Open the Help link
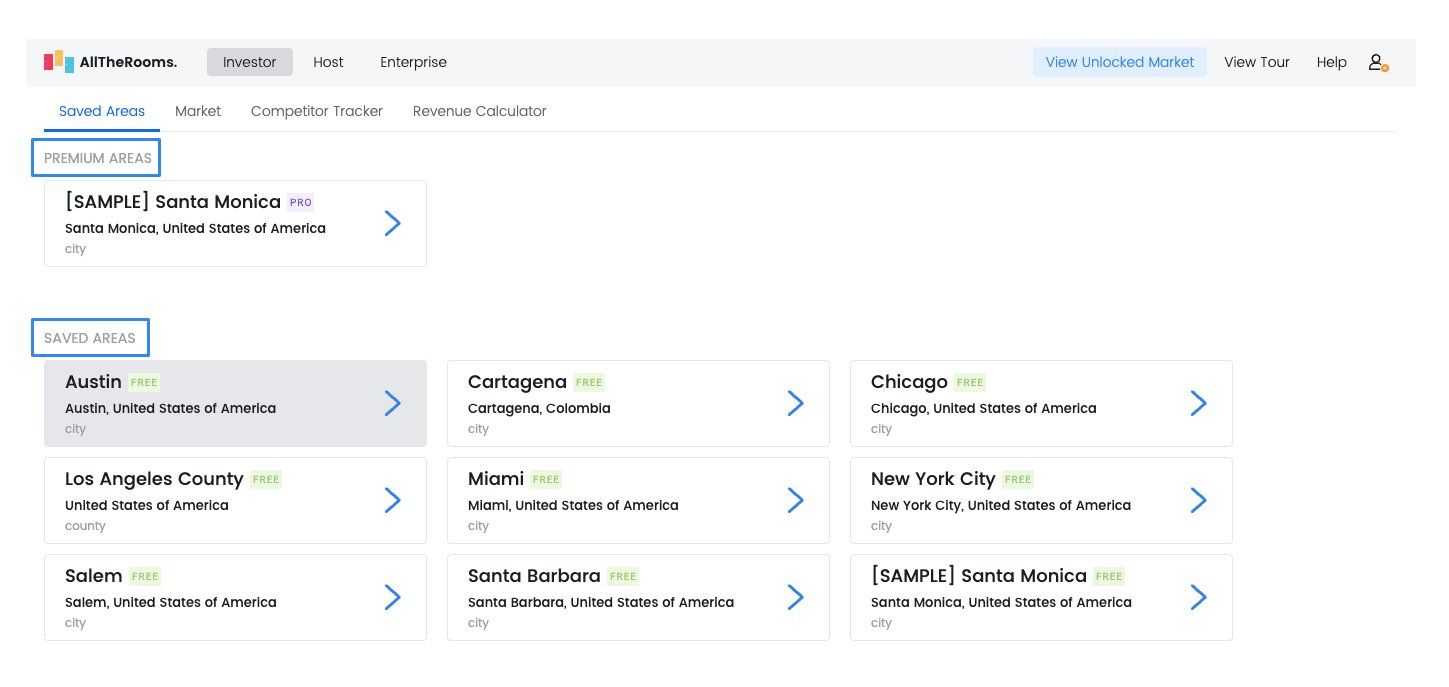1449x687 pixels. [x=1331, y=62]
